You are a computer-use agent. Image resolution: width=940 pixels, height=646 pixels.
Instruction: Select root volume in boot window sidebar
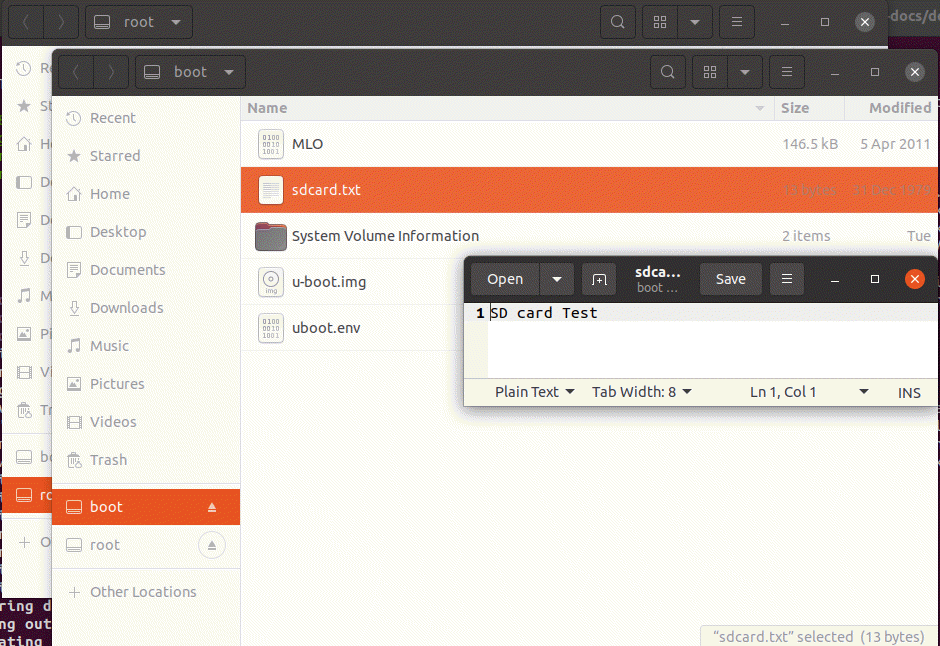(x=146, y=545)
